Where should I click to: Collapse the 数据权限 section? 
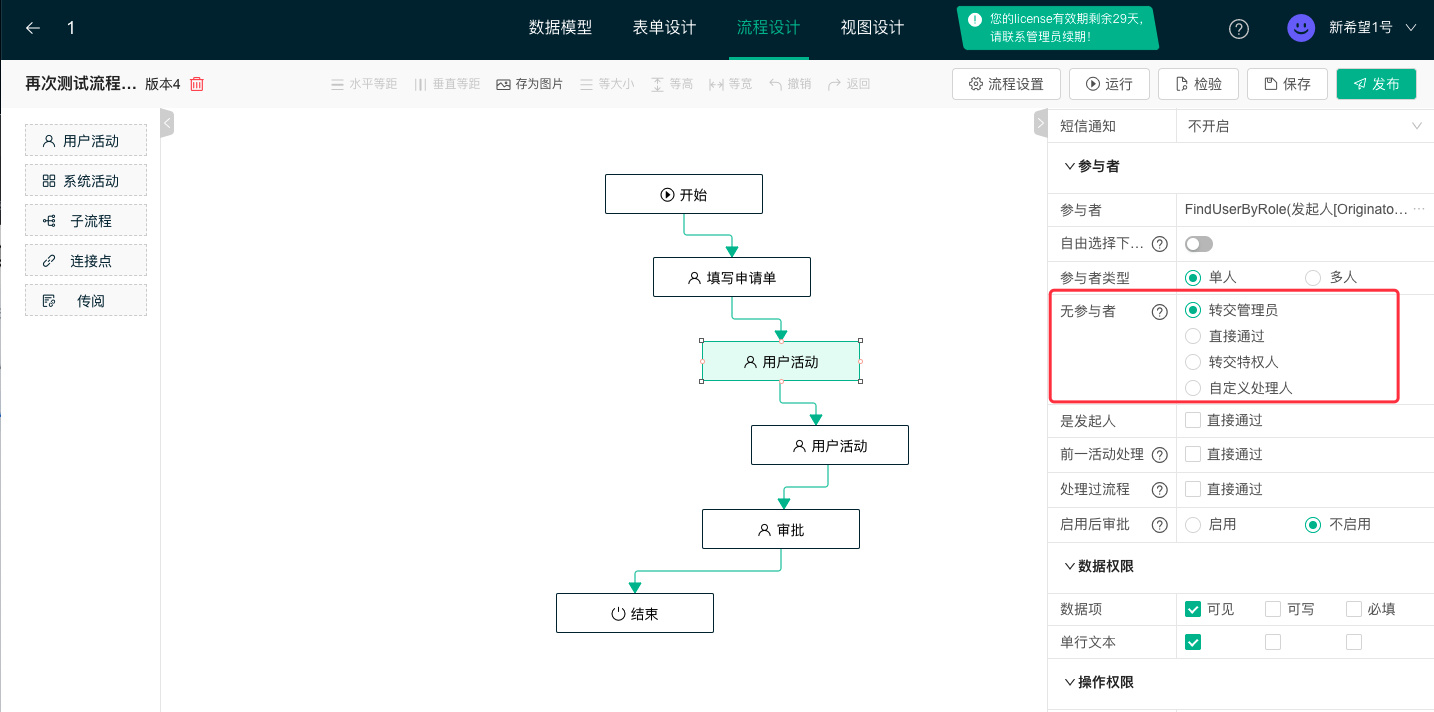pyautogui.click(x=1070, y=566)
